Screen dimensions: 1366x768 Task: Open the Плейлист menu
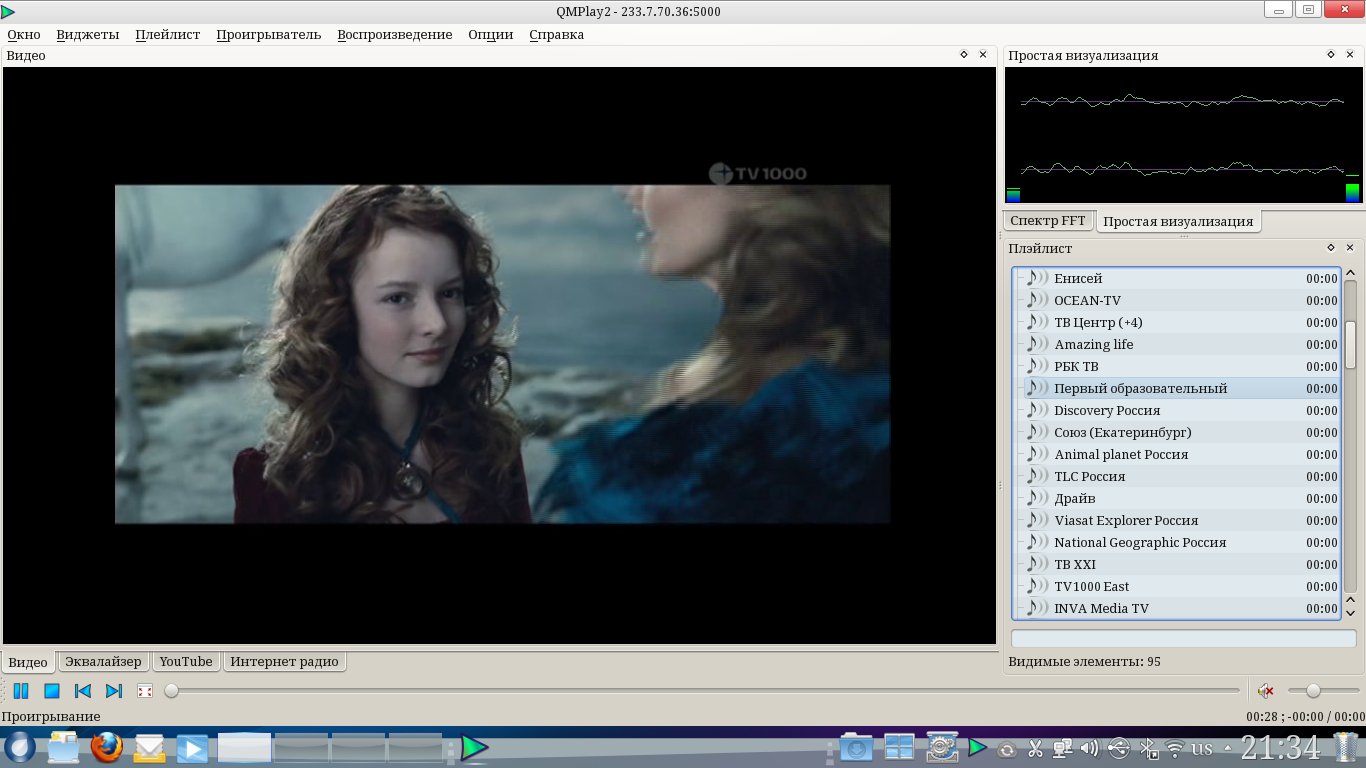tap(167, 34)
